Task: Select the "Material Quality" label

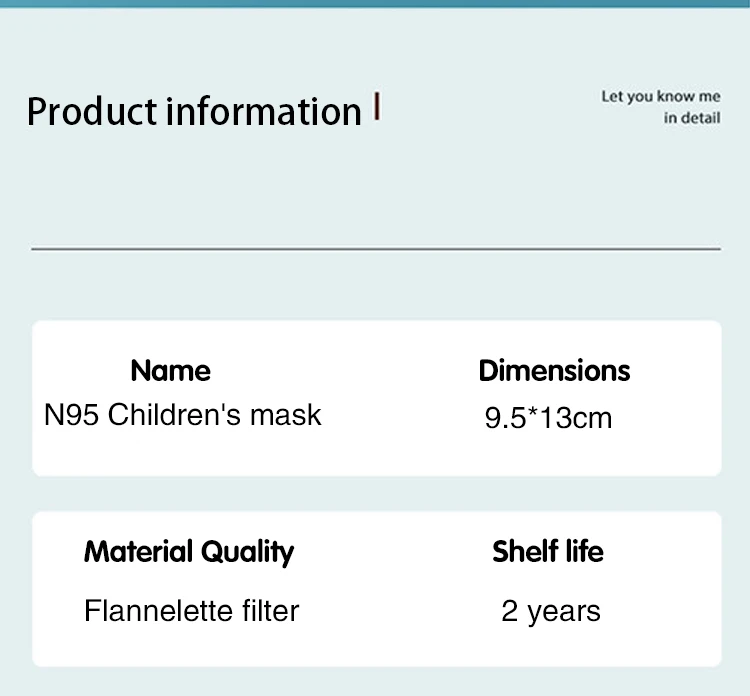Action: (x=189, y=551)
